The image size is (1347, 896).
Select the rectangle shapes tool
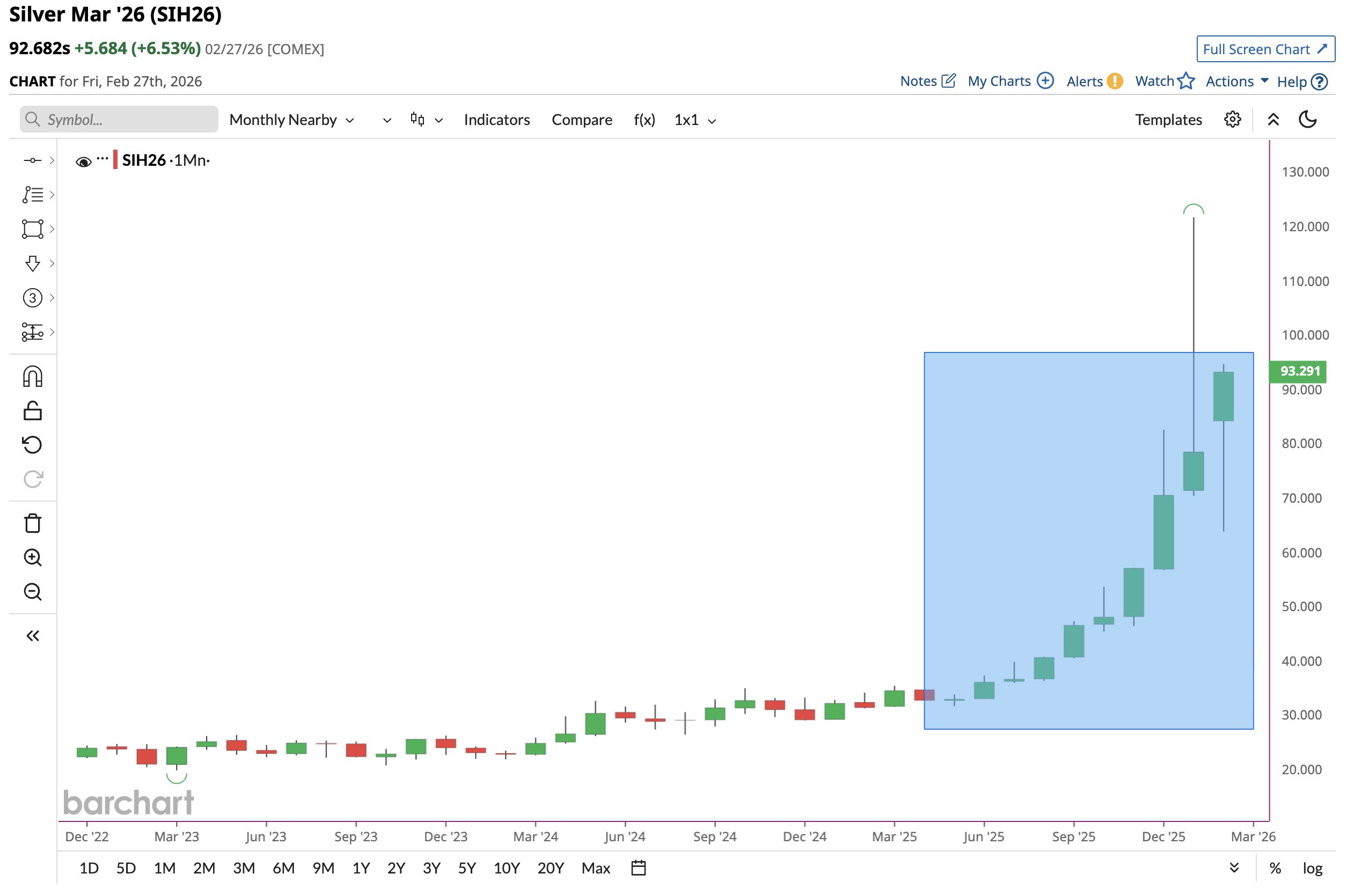click(x=33, y=229)
